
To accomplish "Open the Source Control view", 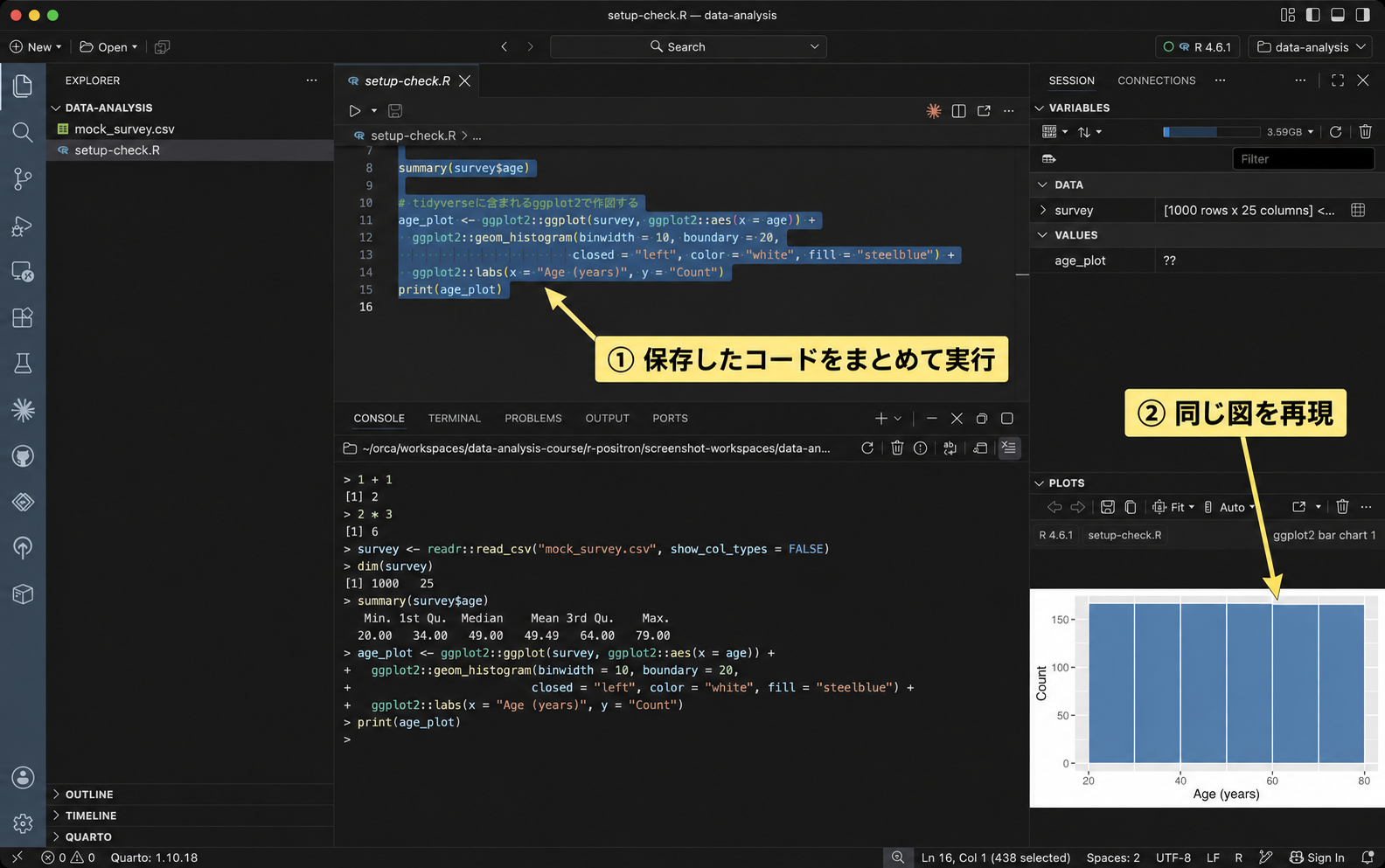I will tap(23, 179).
